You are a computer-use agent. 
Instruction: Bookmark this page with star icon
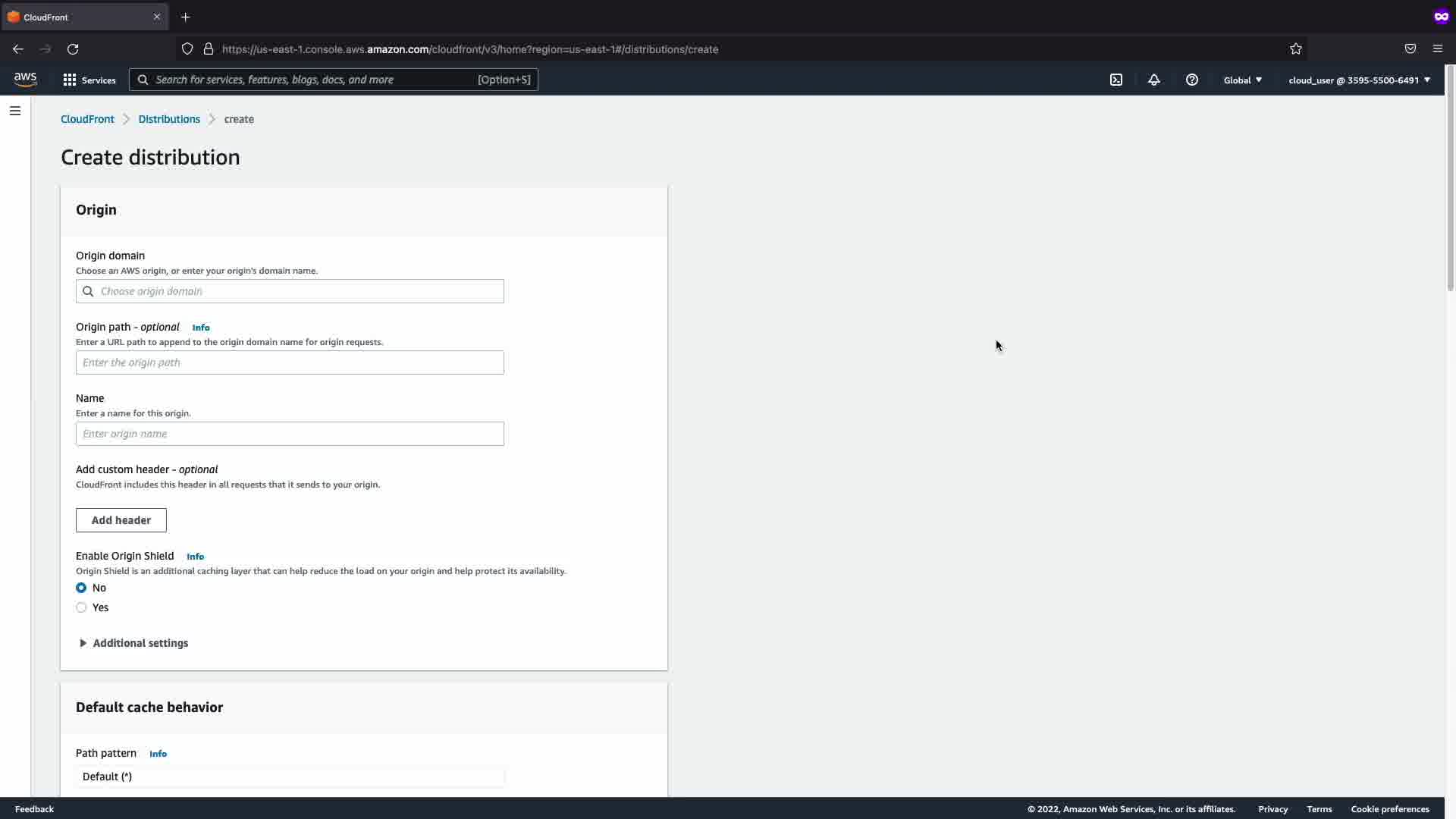[x=1295, y=49]
